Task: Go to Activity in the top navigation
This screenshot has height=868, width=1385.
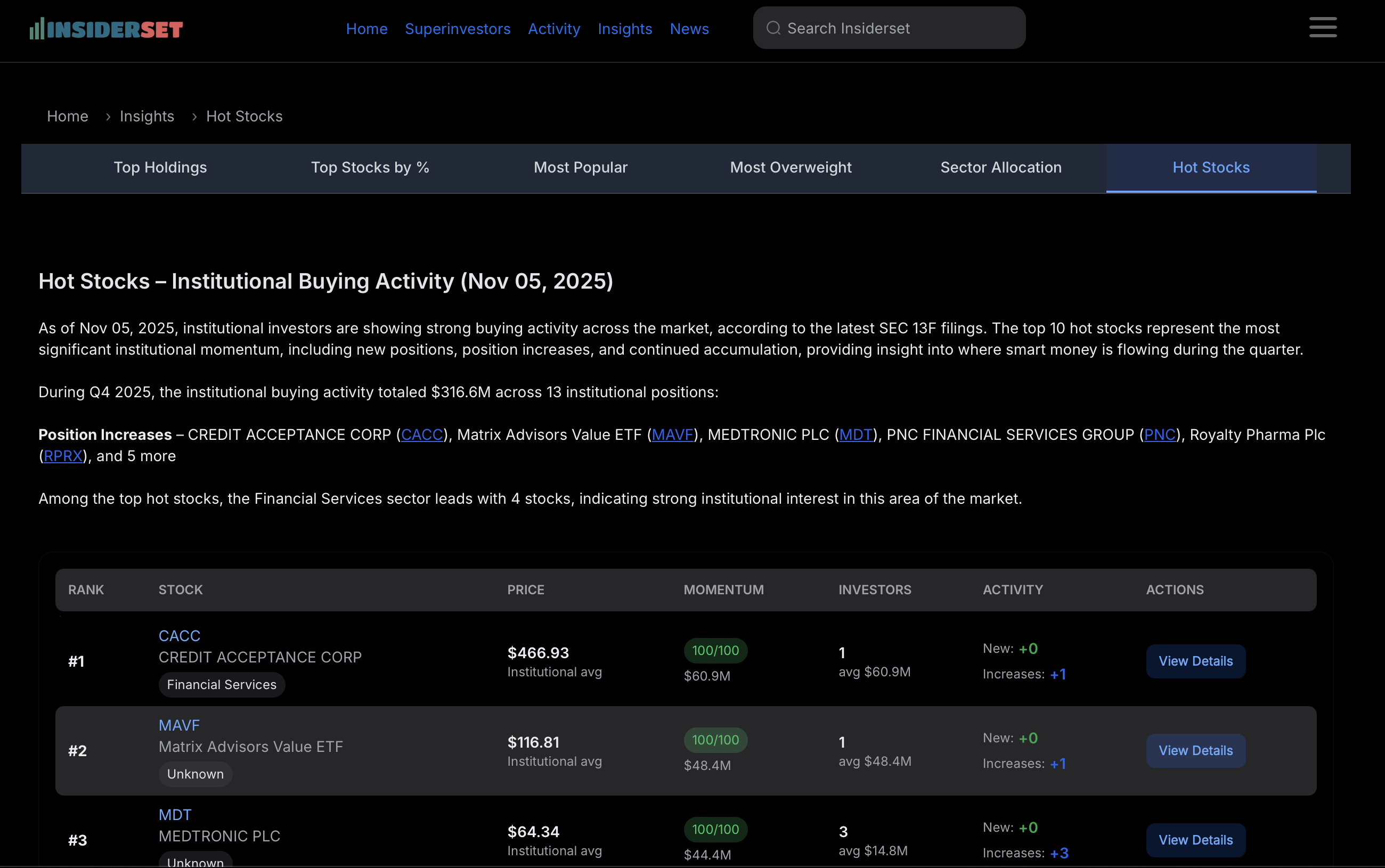Action: tap(553, 29)
